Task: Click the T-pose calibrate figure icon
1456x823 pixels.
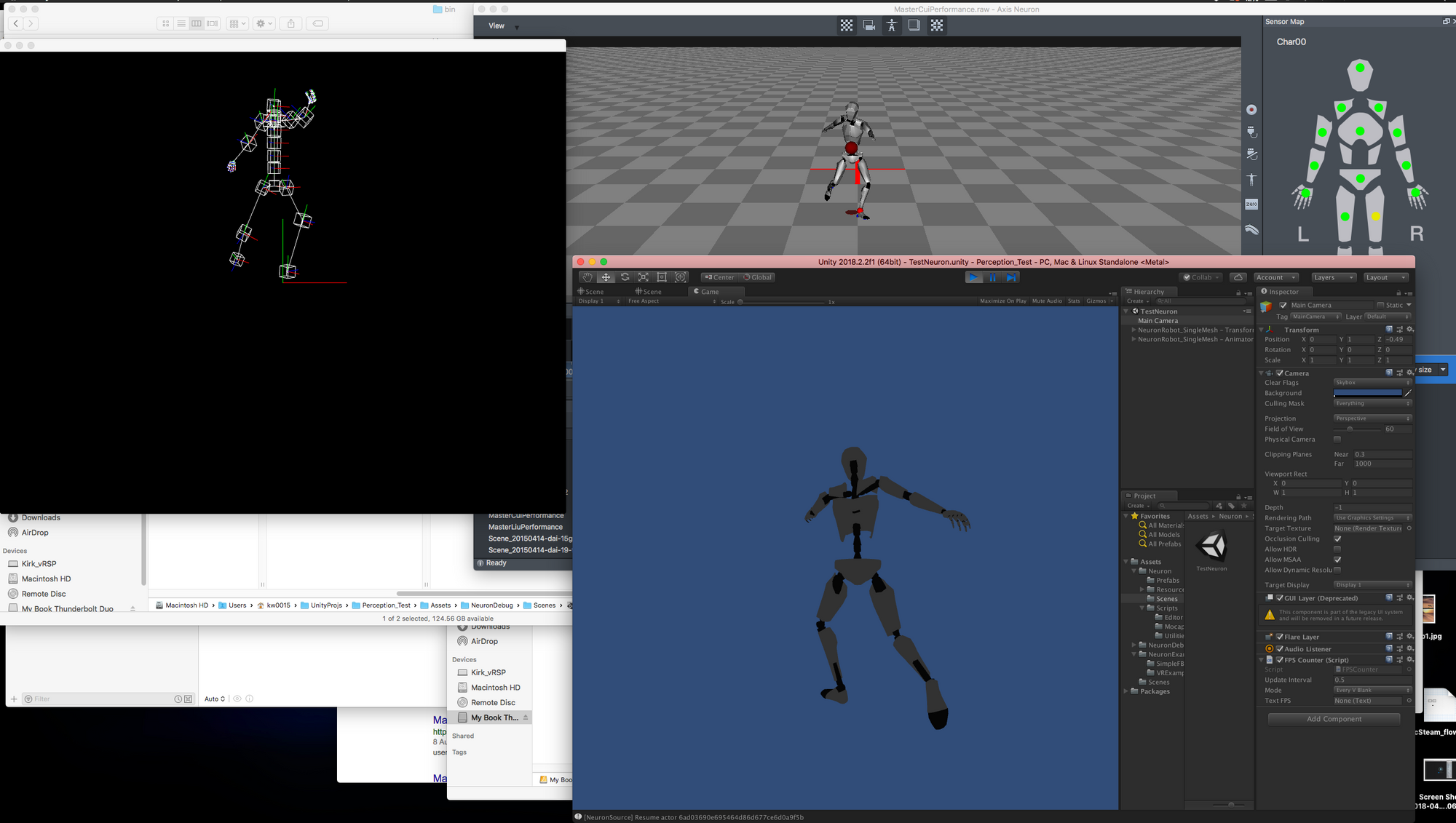Action: [x=1251, y=179]
